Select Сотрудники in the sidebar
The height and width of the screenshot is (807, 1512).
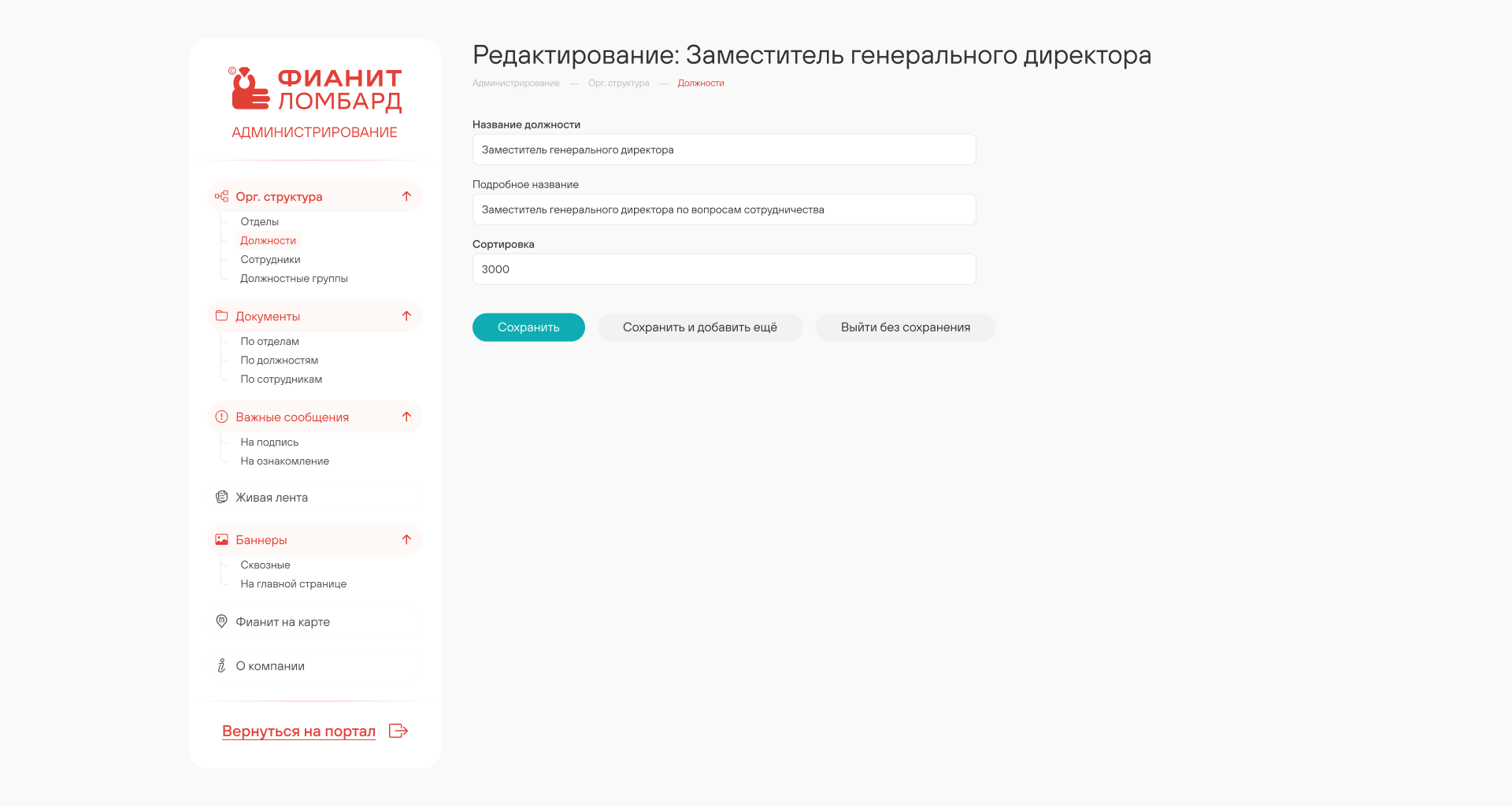click(x=270, y=259)
